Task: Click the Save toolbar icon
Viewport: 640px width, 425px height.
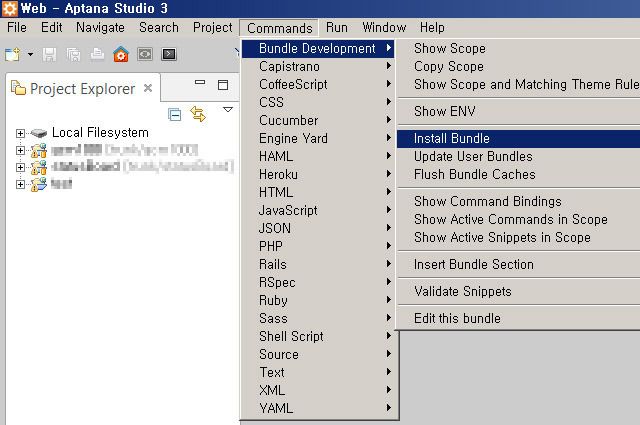Action: (49, 54)
